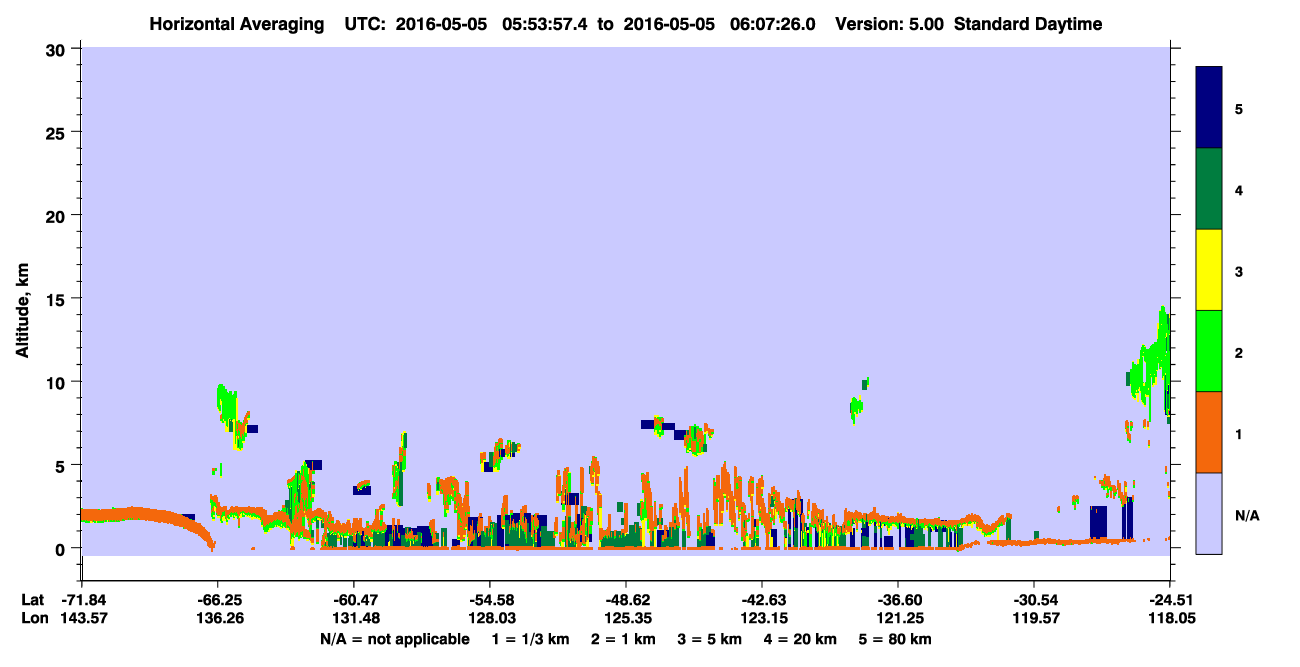This screenshot has height=667, width=1300.
Task: Click the bright green colorbar segment labeled 2
Action: [x=1209, y=351]
